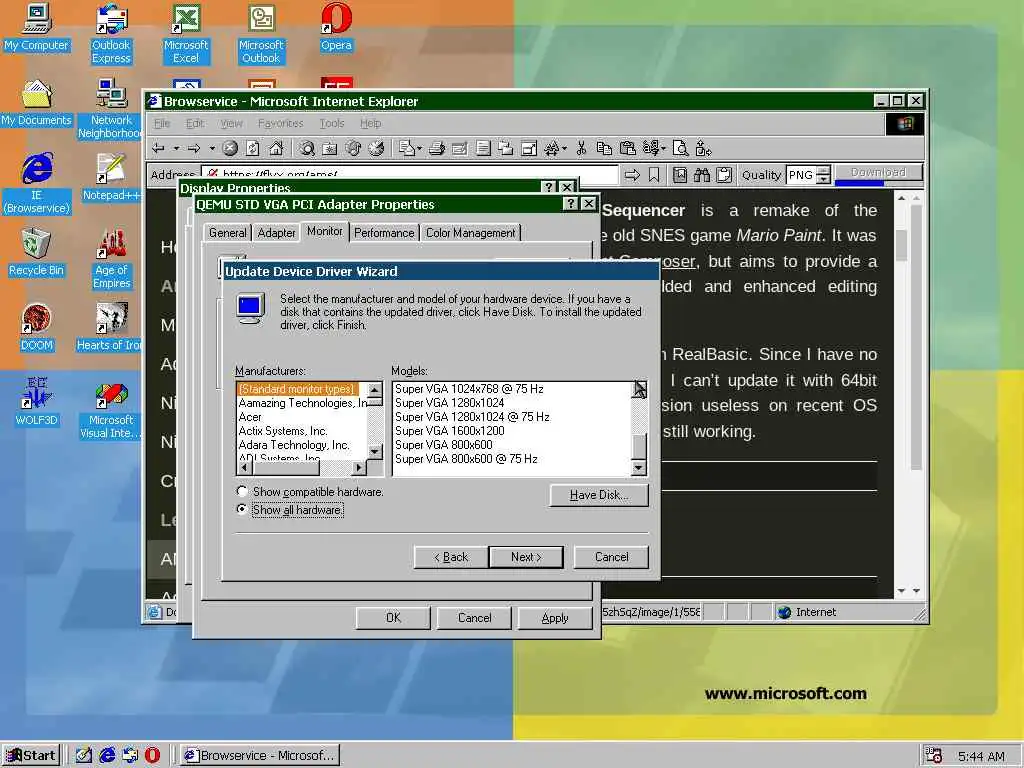The height and width of the screenshot is (768, 1024).
Task: Switch to the Performance tab
Action: (x=384, y=232)
